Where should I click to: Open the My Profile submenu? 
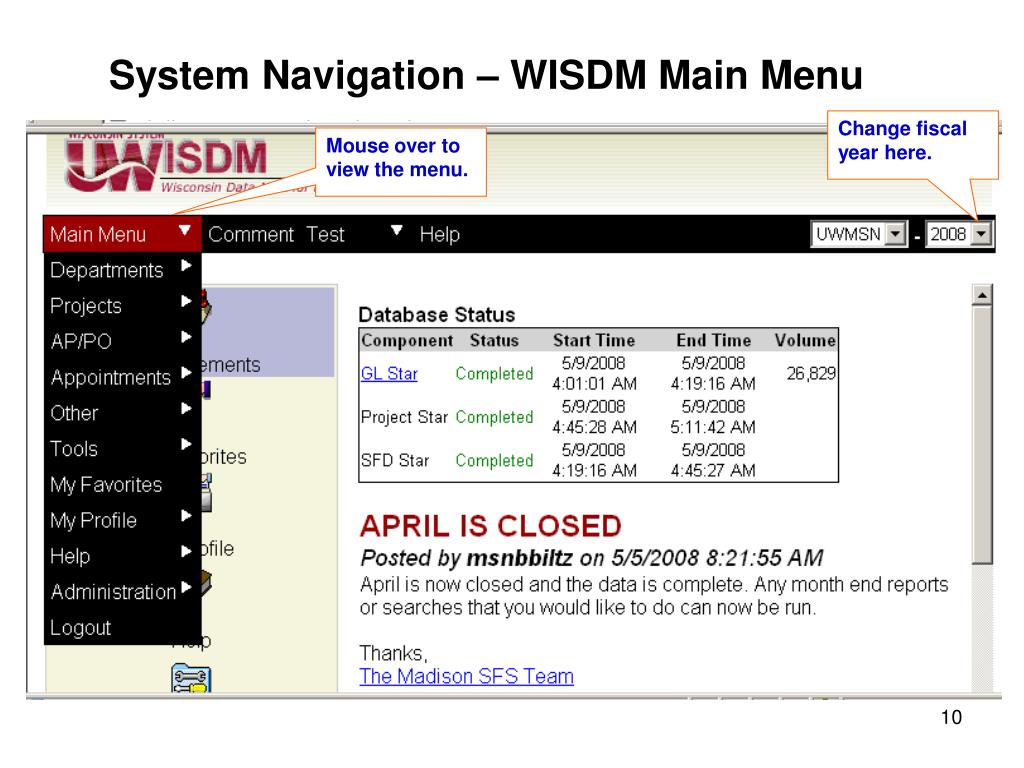(x=121, y=520)
